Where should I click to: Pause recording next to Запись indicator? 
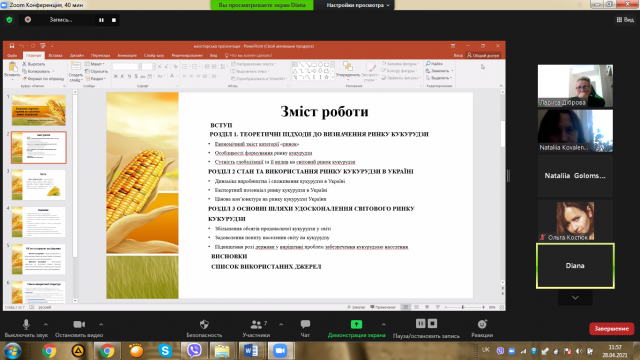[101, 20]
